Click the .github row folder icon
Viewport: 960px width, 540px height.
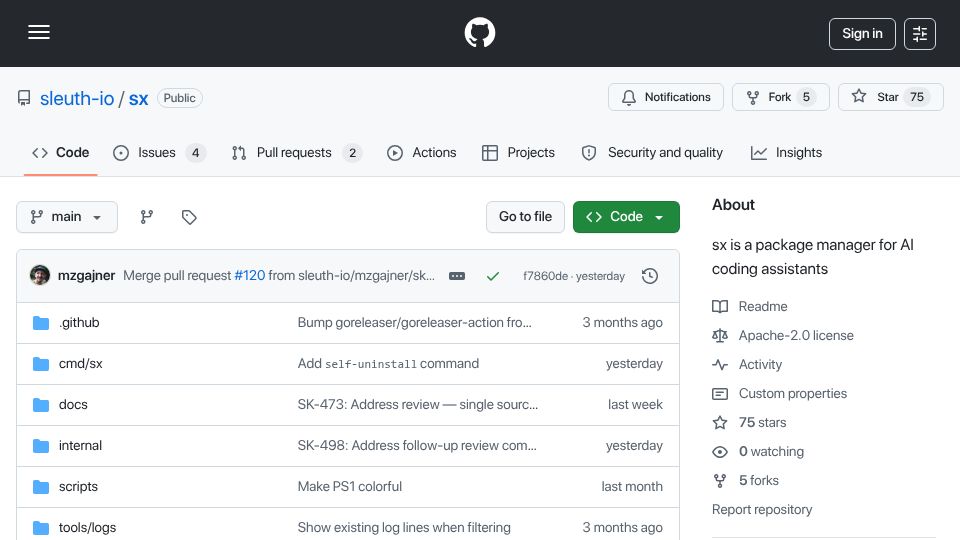point(41,323)
